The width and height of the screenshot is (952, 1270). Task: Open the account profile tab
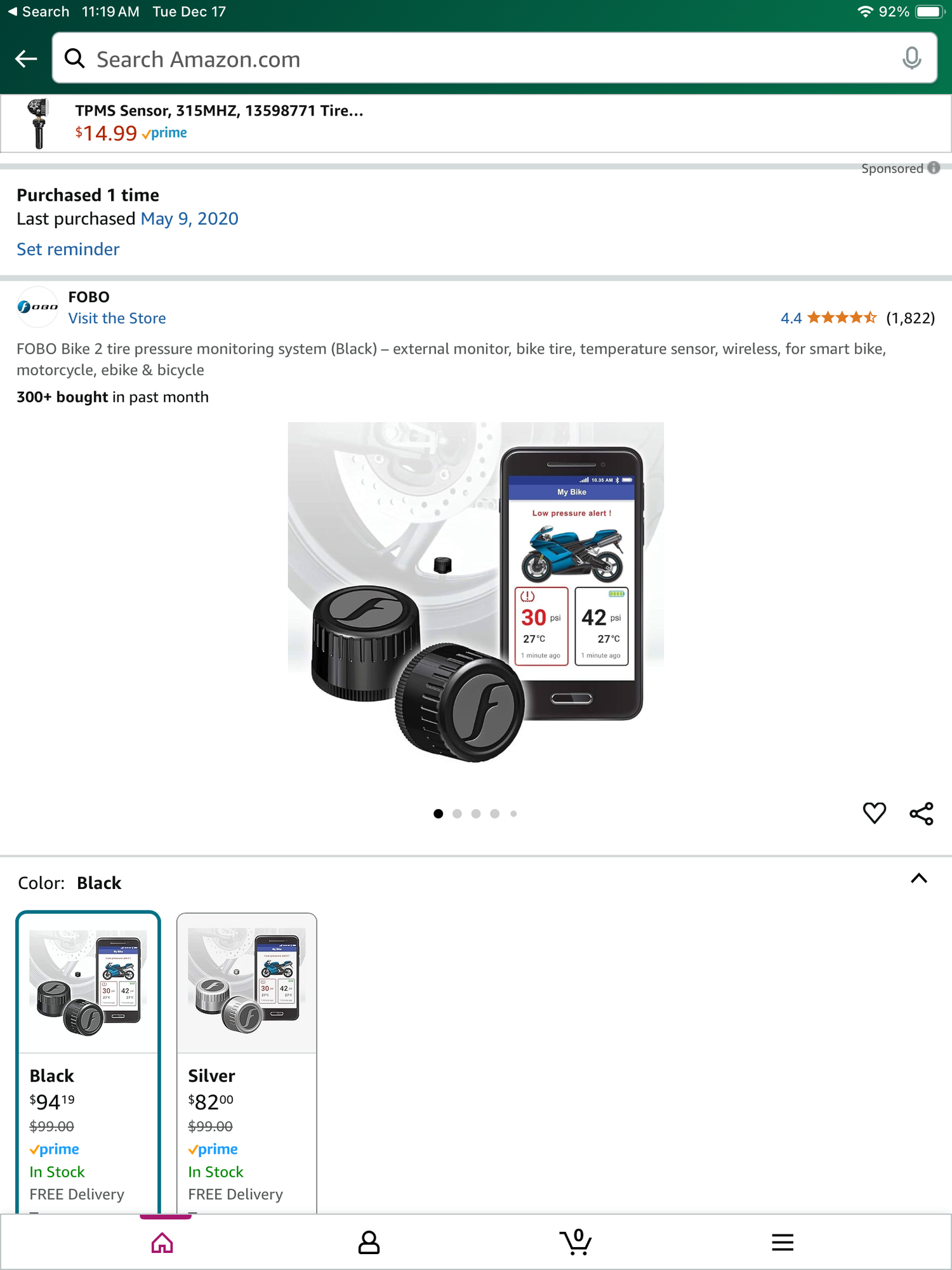click(369, 1242)
